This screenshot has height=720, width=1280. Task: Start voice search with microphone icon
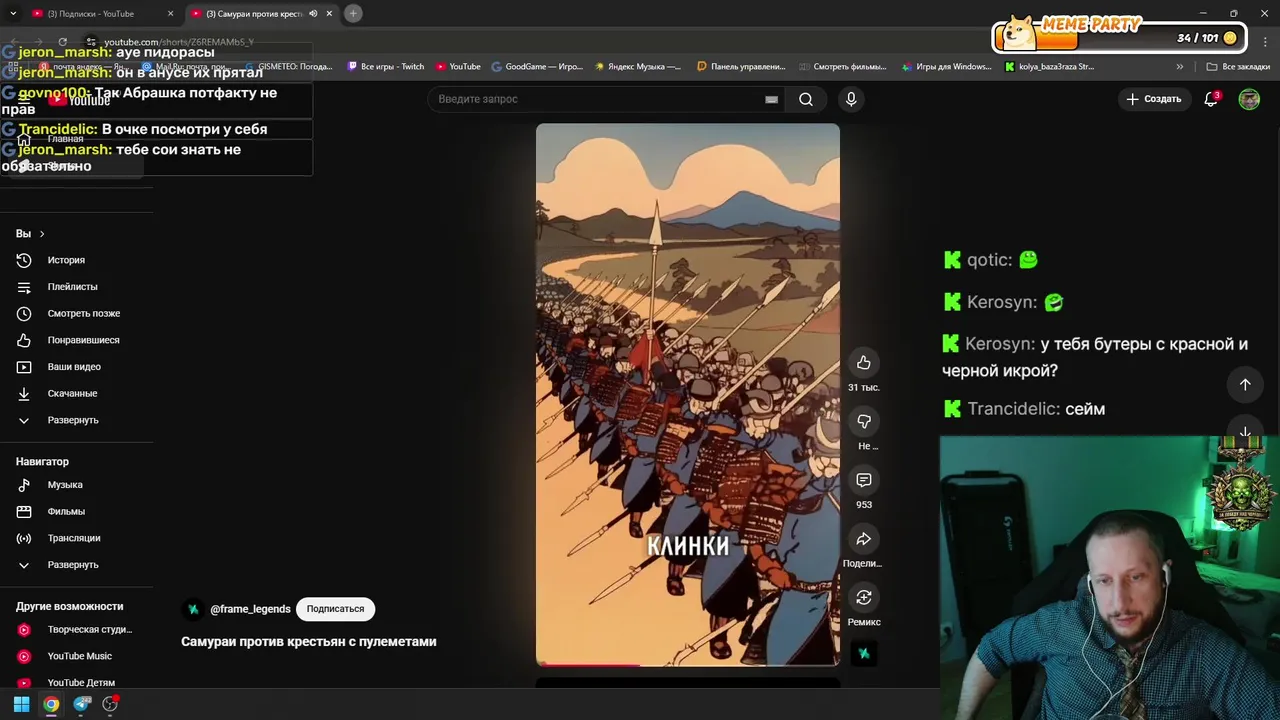click(851, 99)
